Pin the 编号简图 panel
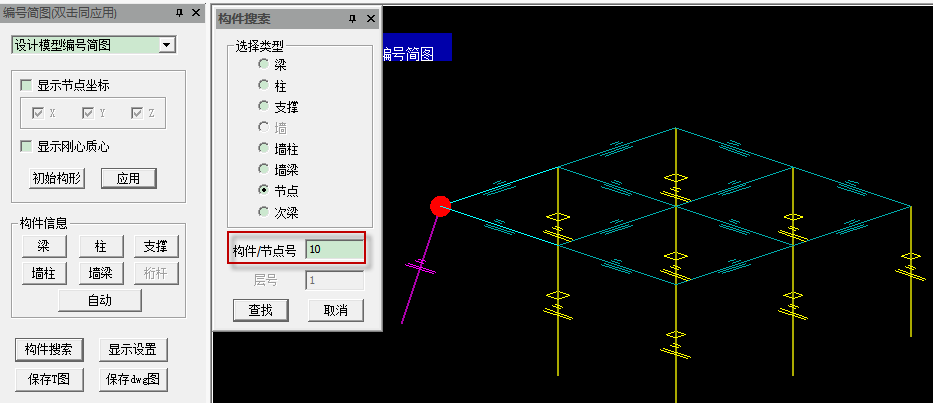 [x=180, y=13]
